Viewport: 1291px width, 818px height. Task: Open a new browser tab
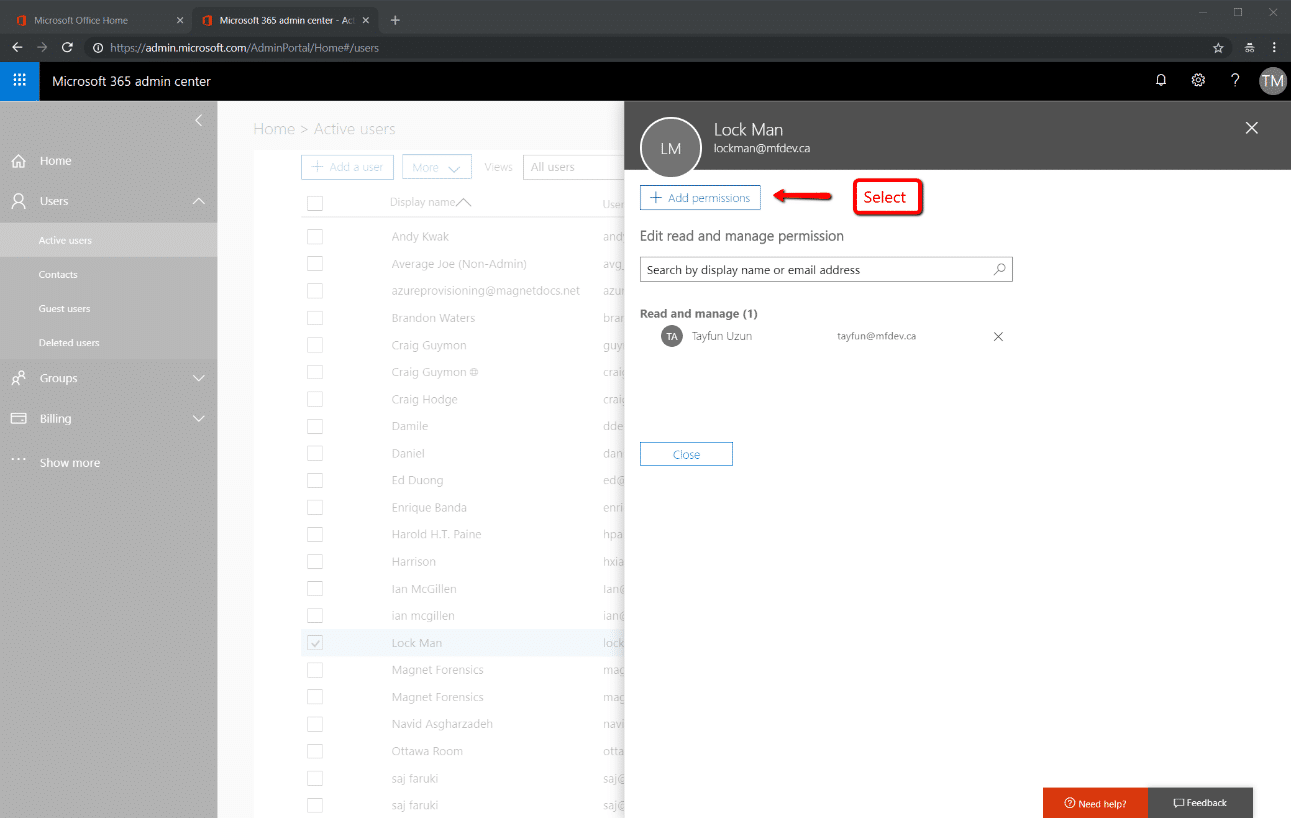tap(395, 20)
